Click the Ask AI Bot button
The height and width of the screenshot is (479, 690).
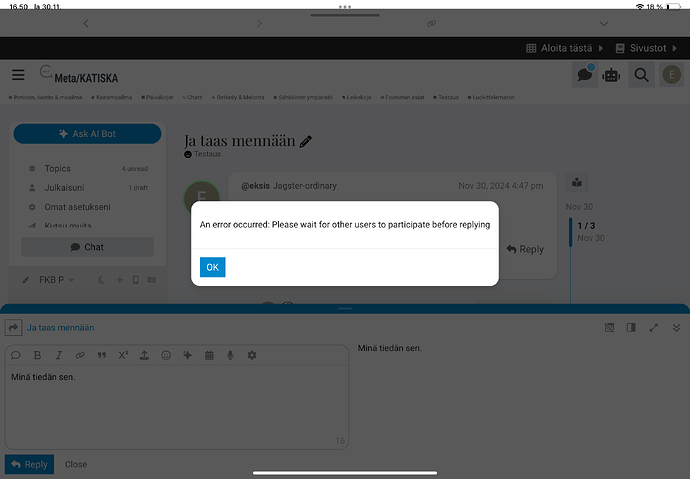87,134
